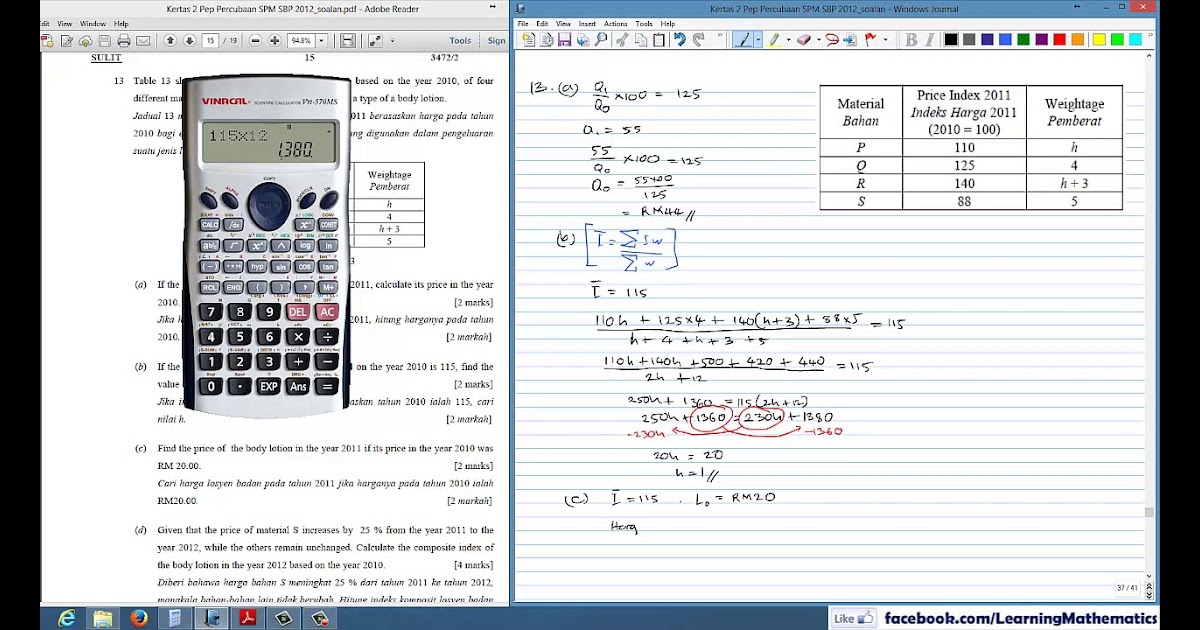Click the Adobe Reader taskbar icon

pyautogui.click(x=247, y=618)
